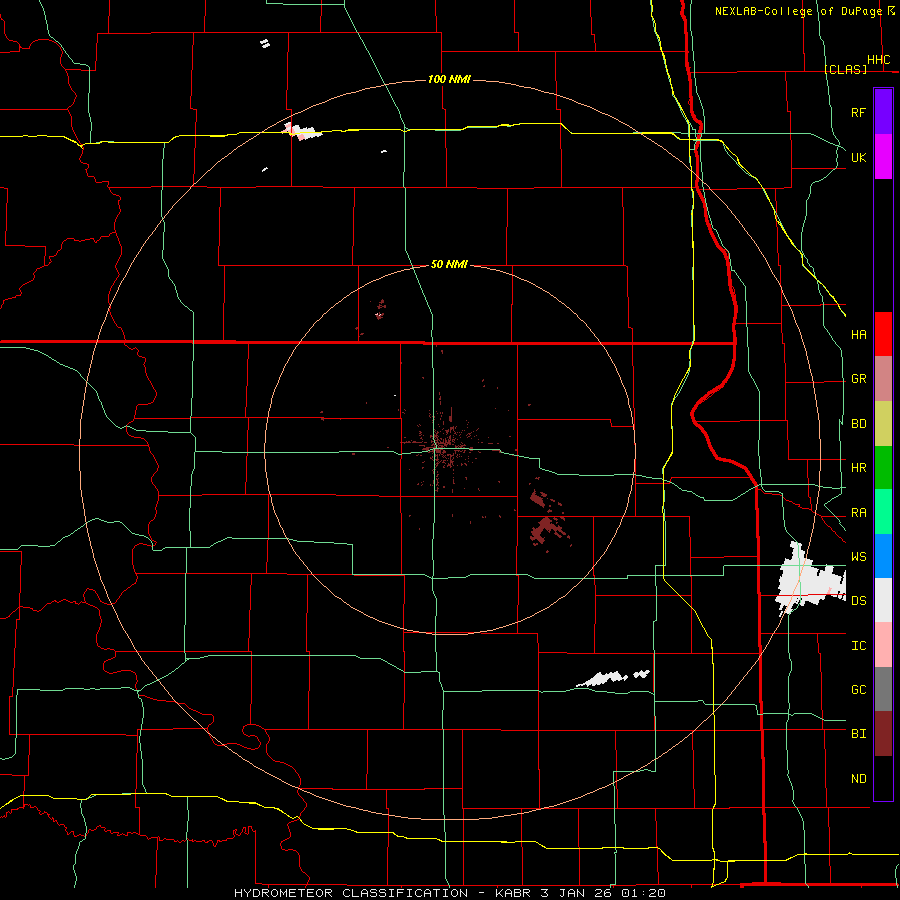This screenshot has width=900, height=900.
Task: Click the HR dark green legend swatch
Action: [x=883, y=468]
